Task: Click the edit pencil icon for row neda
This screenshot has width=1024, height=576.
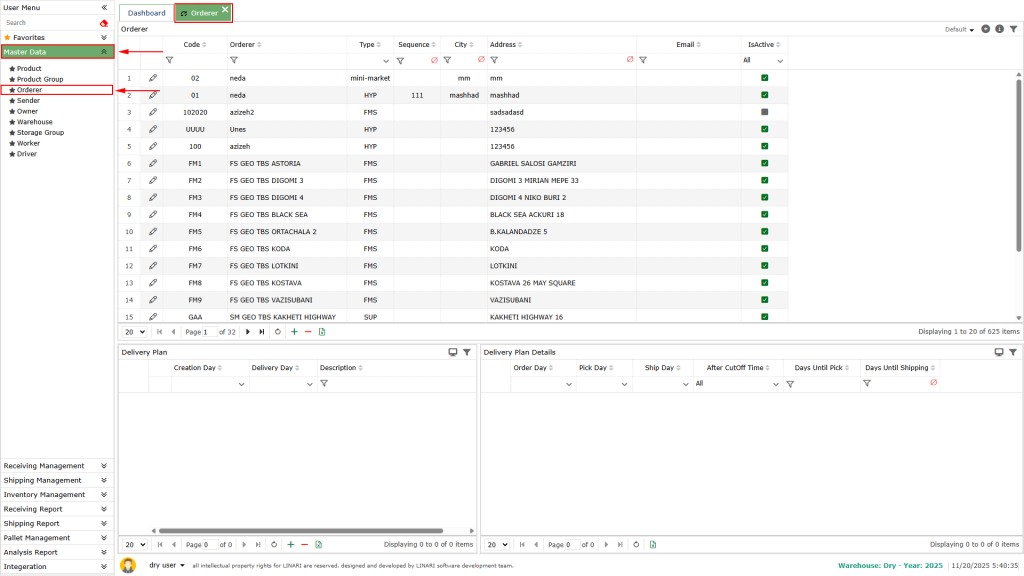Action: pos(152,78)
